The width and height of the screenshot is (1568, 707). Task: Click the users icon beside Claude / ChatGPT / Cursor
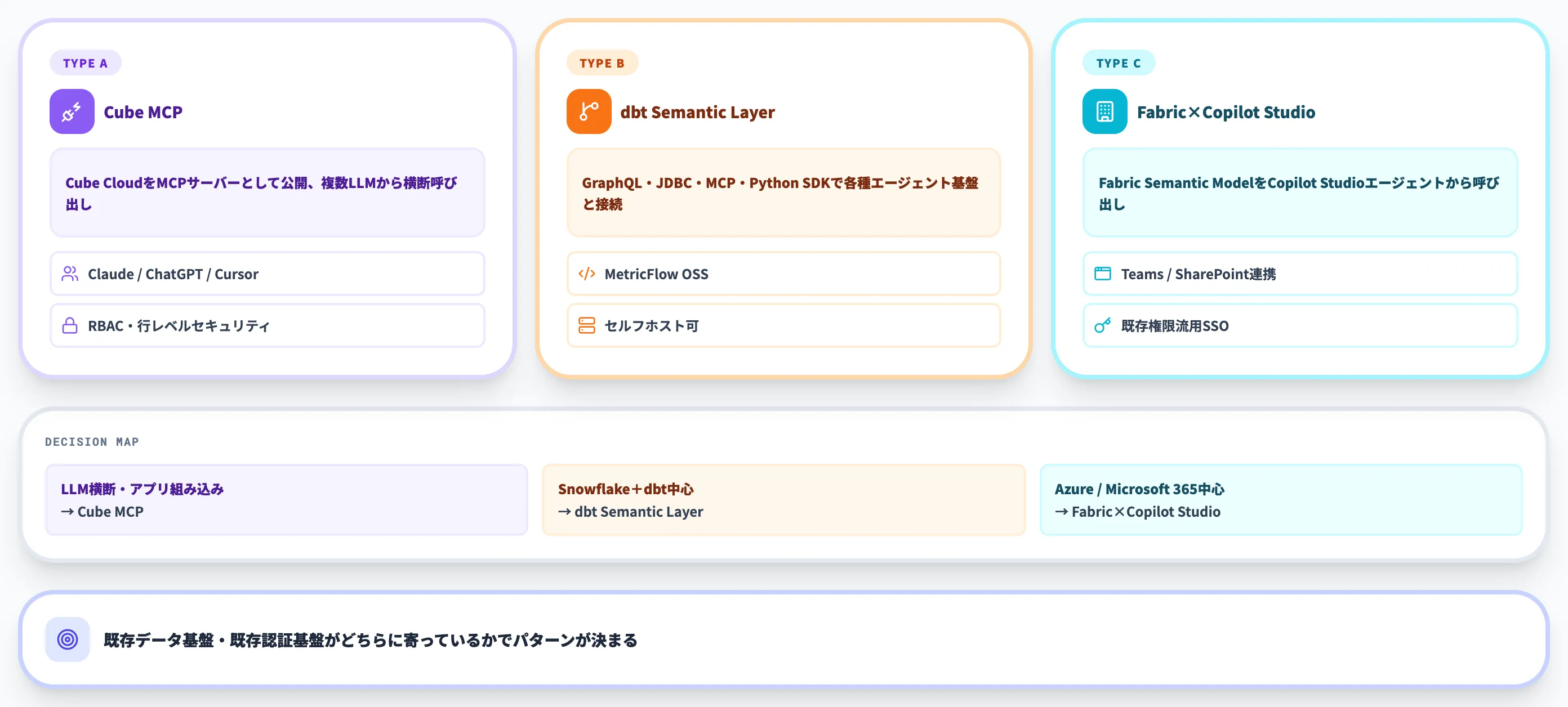69,274
